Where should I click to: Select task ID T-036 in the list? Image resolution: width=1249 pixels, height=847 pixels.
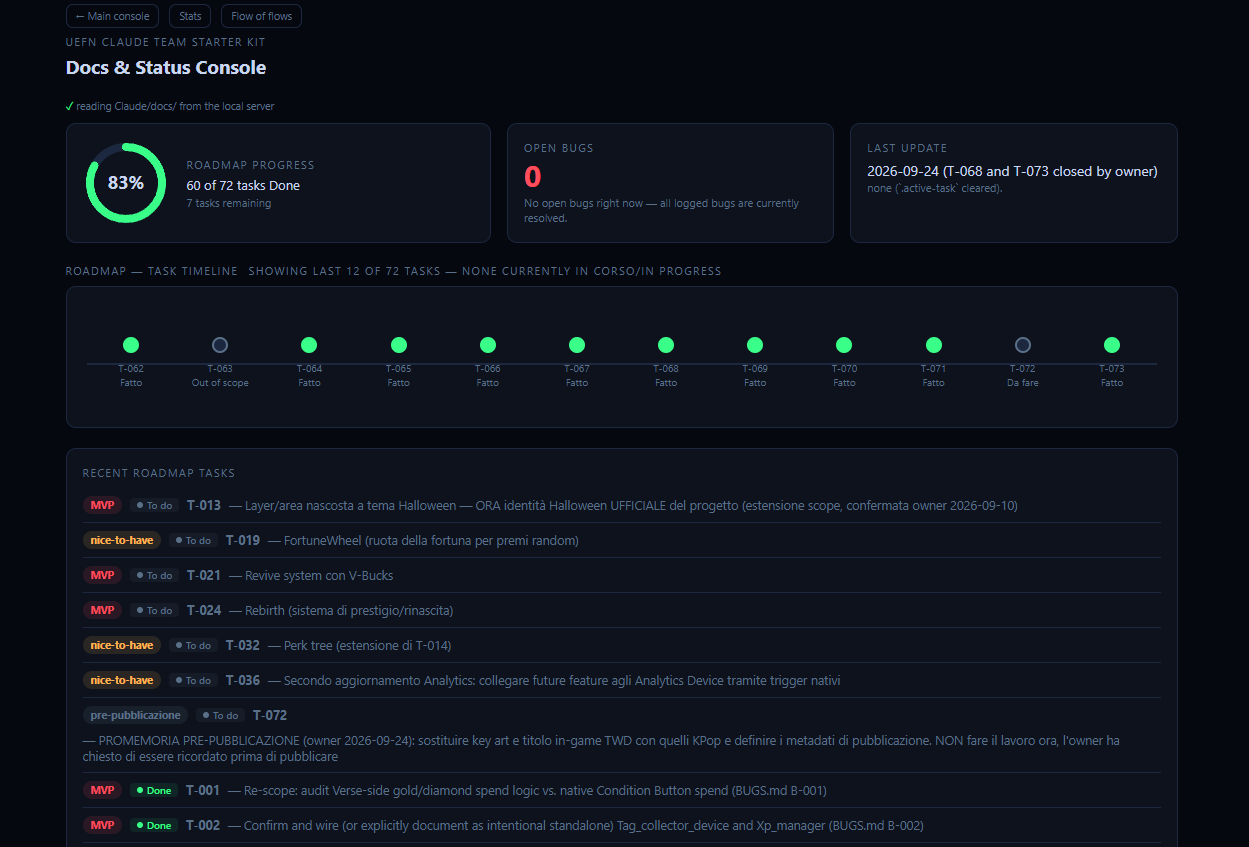click(x=243, y=680)
